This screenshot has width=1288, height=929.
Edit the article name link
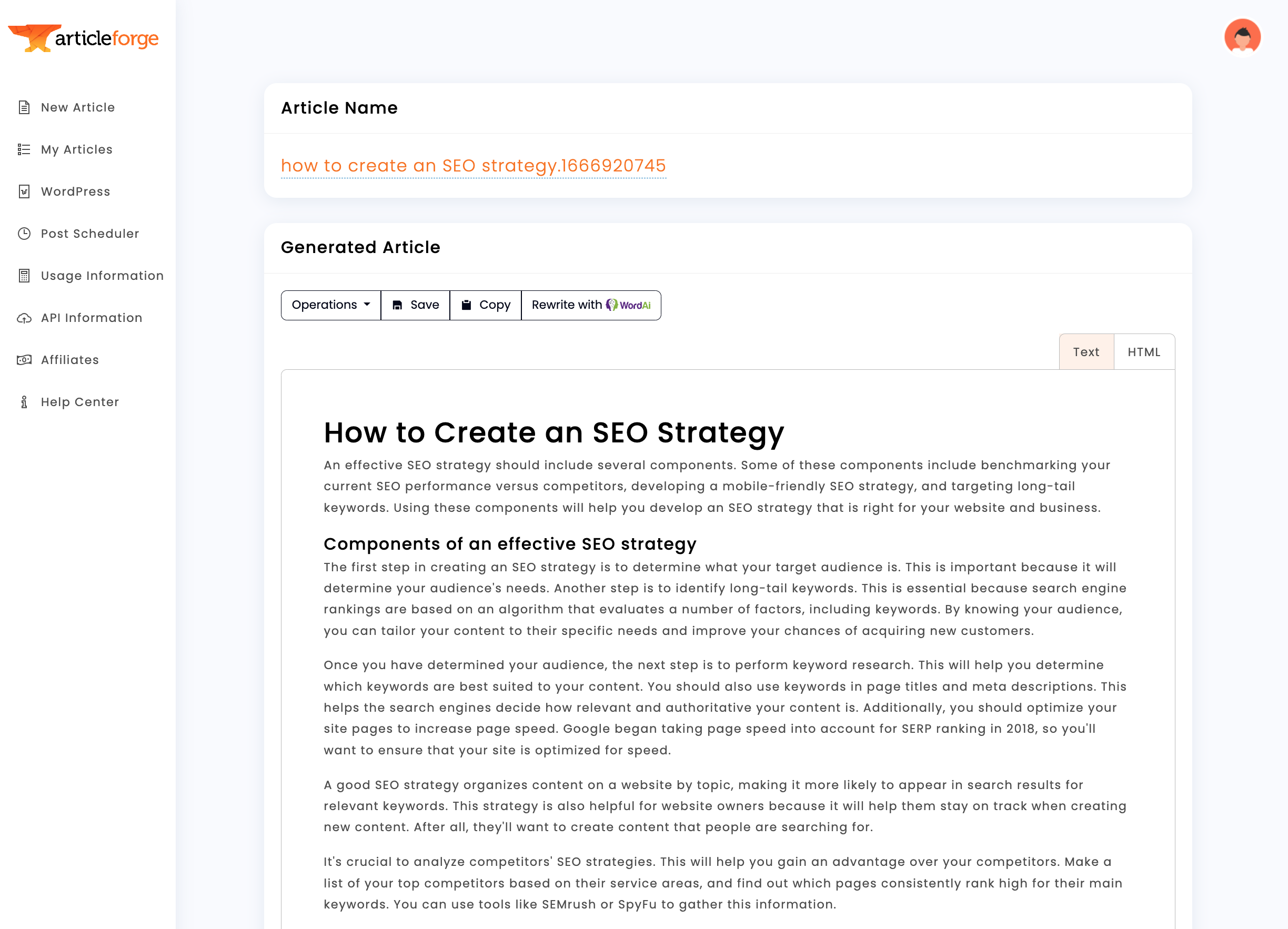(x=473, y=166)
